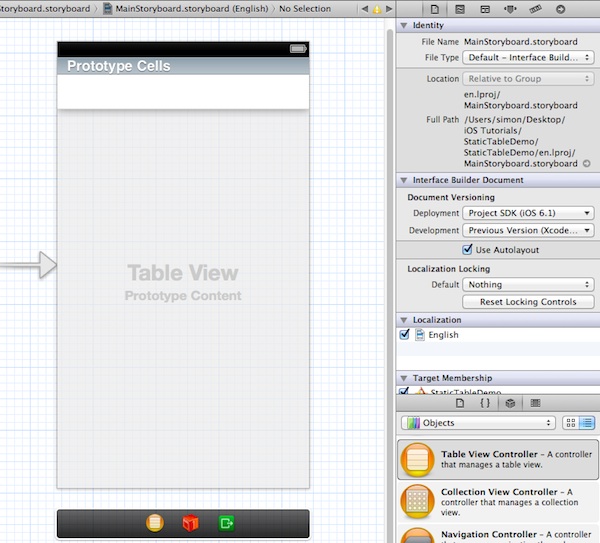600x543 pixels.
Task: Open the File Type dropdown
Action: coord(528,58)
